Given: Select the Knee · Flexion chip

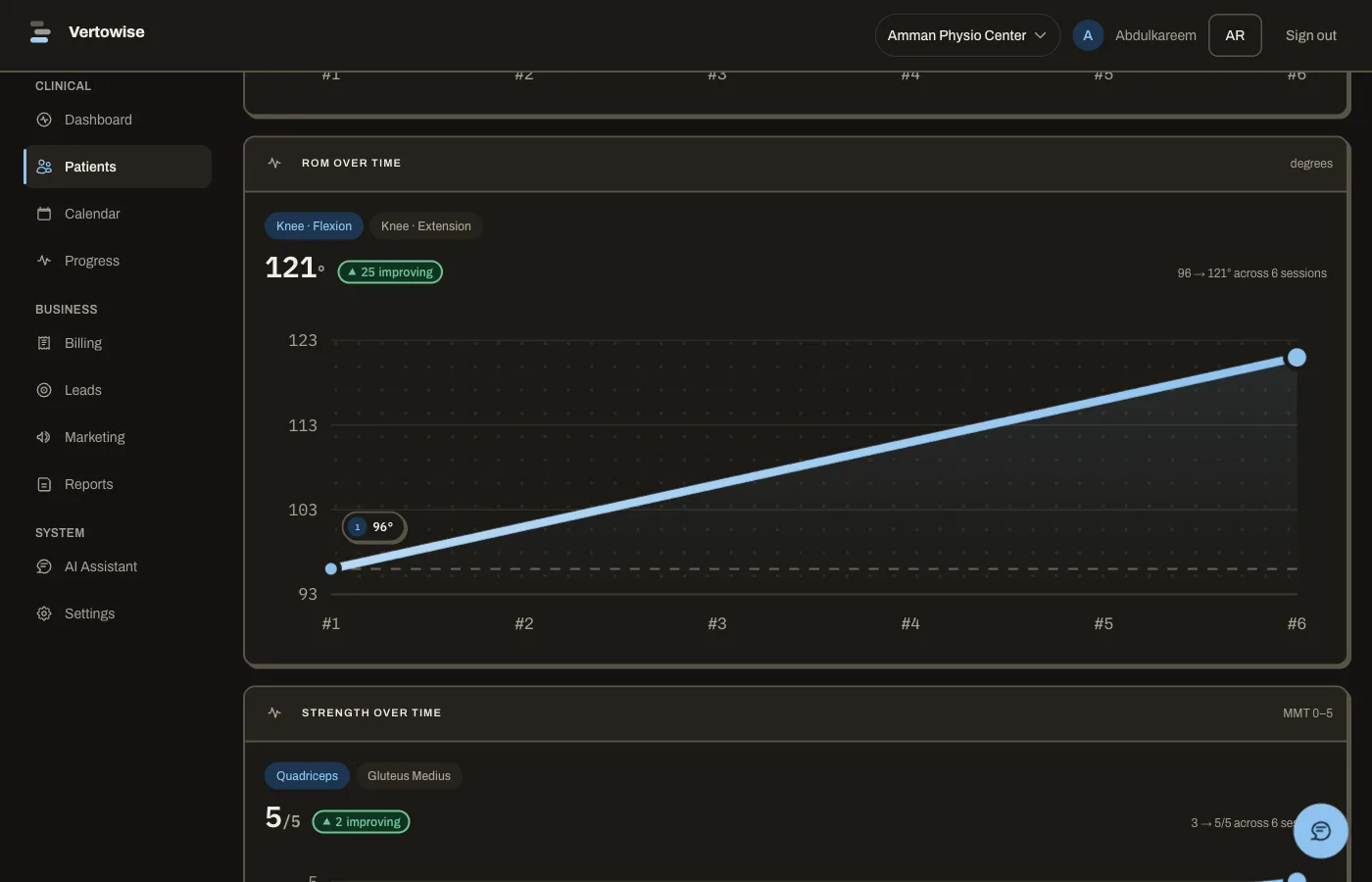Looking at the screenshot, I should 314,226.
